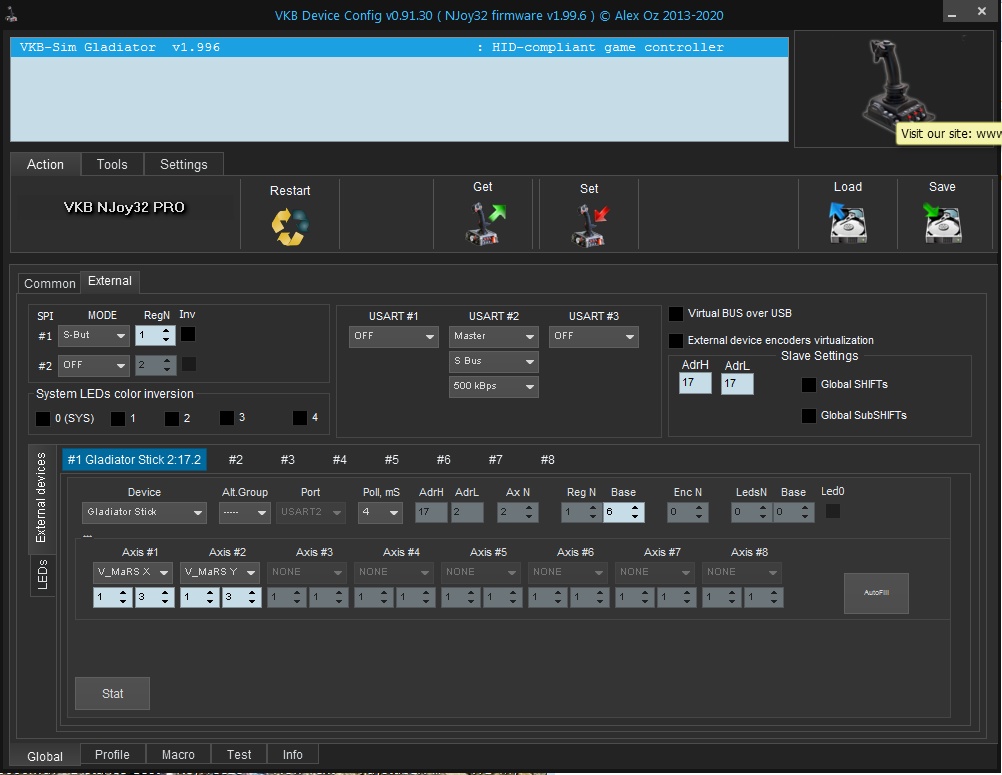Select external device tab #2
The image size is (1002, 775).
tap(236, 460)
